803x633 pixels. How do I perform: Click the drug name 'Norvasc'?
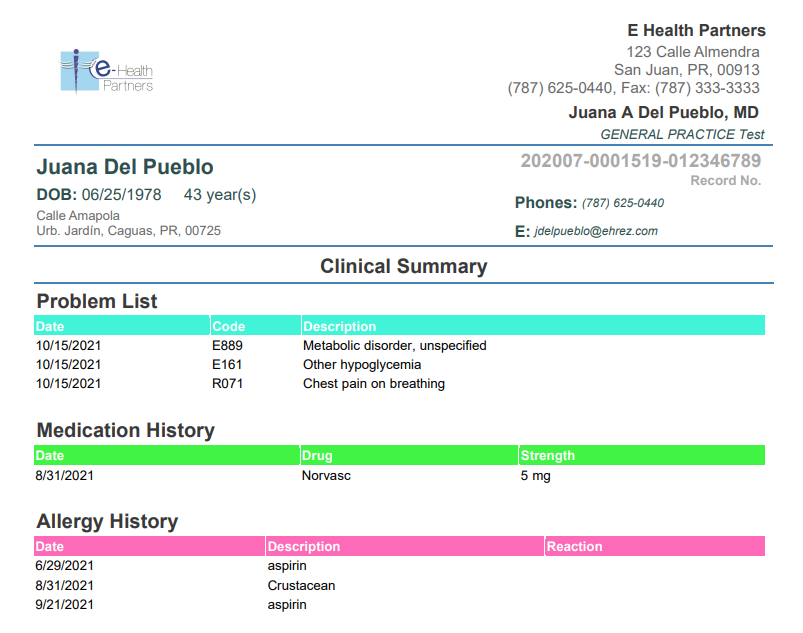(326, 476)
